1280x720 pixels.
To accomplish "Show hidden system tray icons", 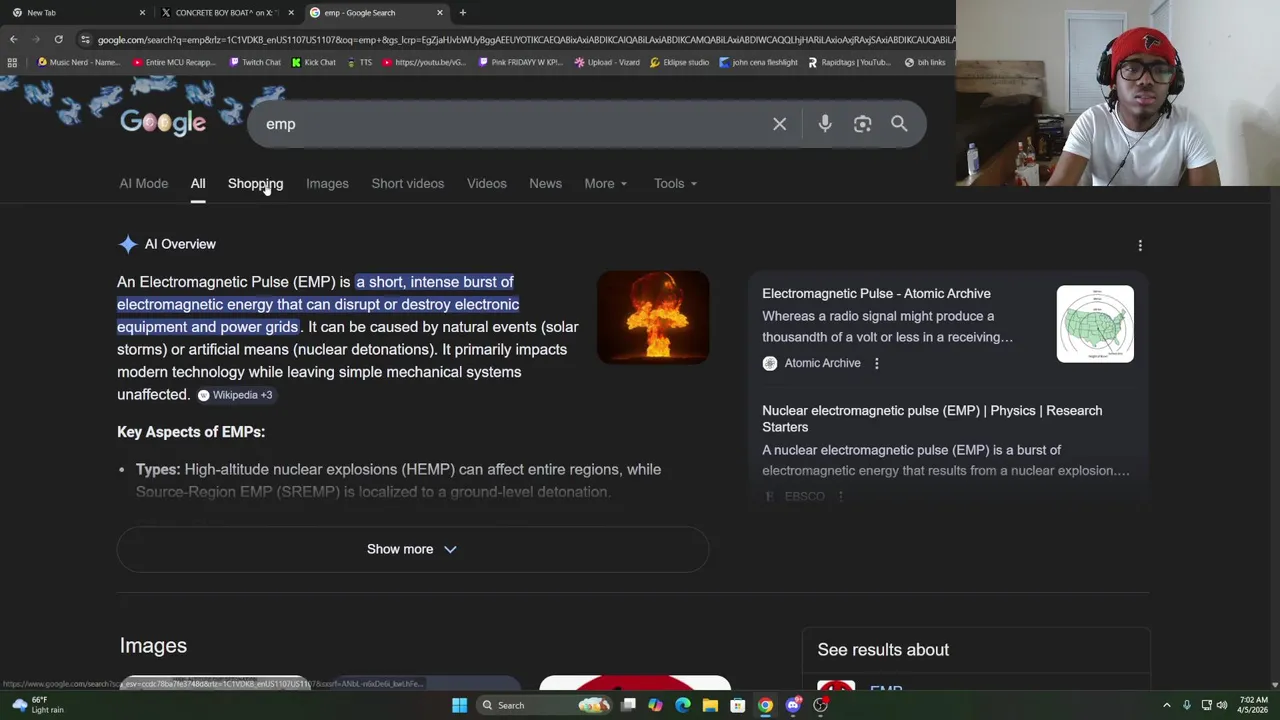I will click(1166, 705).
